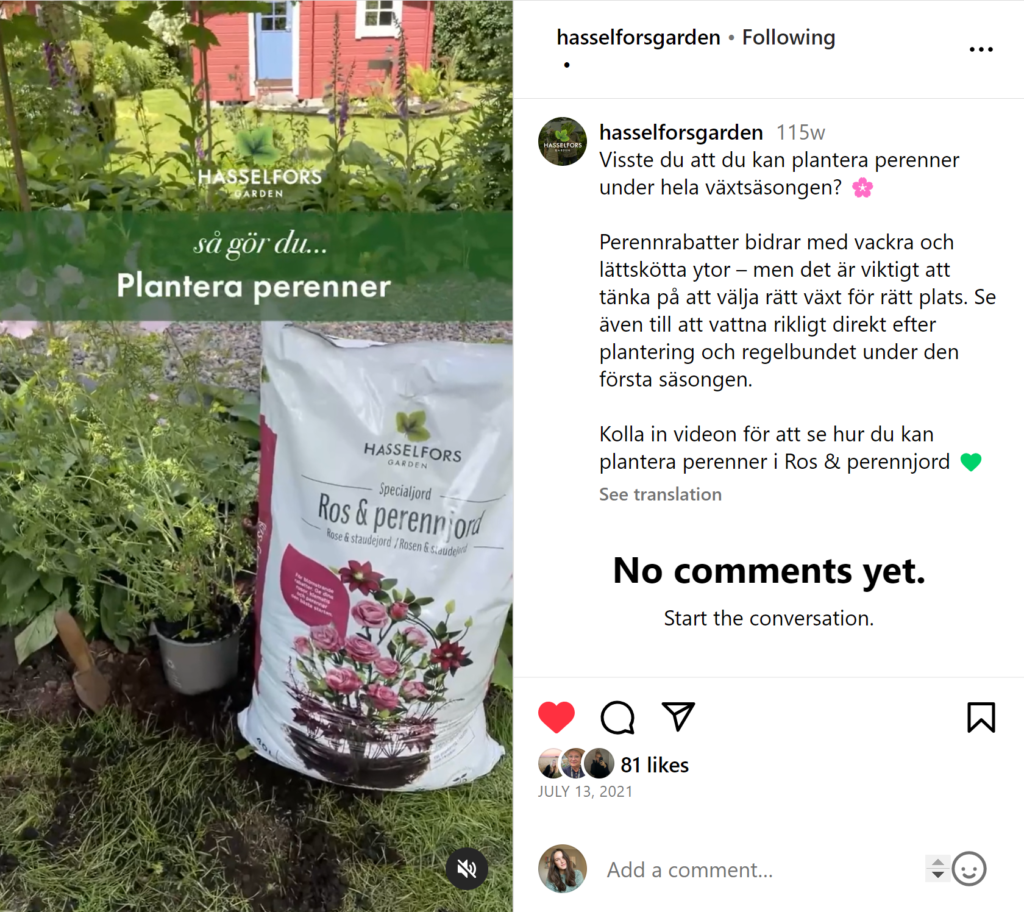1024x912 pixels.
Task: Click See translation under the caption
Action: tap(660, 495)
